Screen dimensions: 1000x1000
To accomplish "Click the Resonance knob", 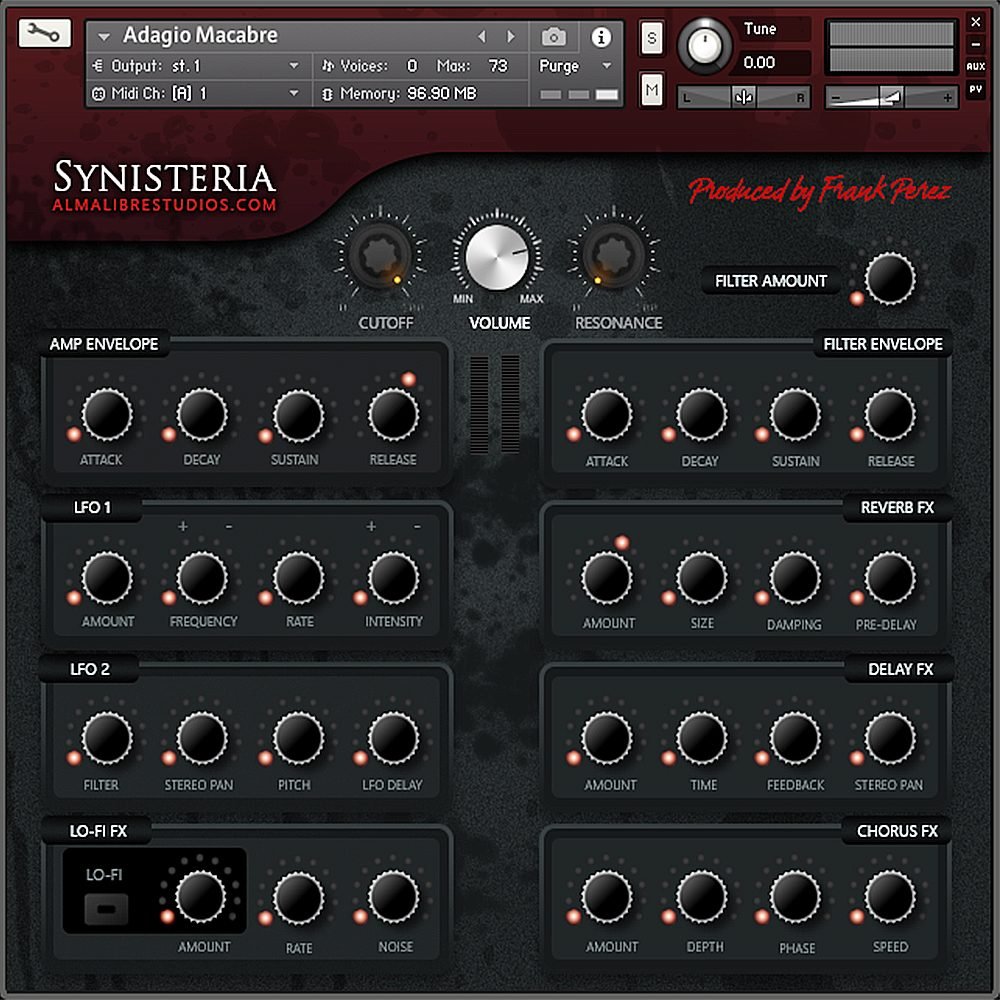I will tap(614, 256).
